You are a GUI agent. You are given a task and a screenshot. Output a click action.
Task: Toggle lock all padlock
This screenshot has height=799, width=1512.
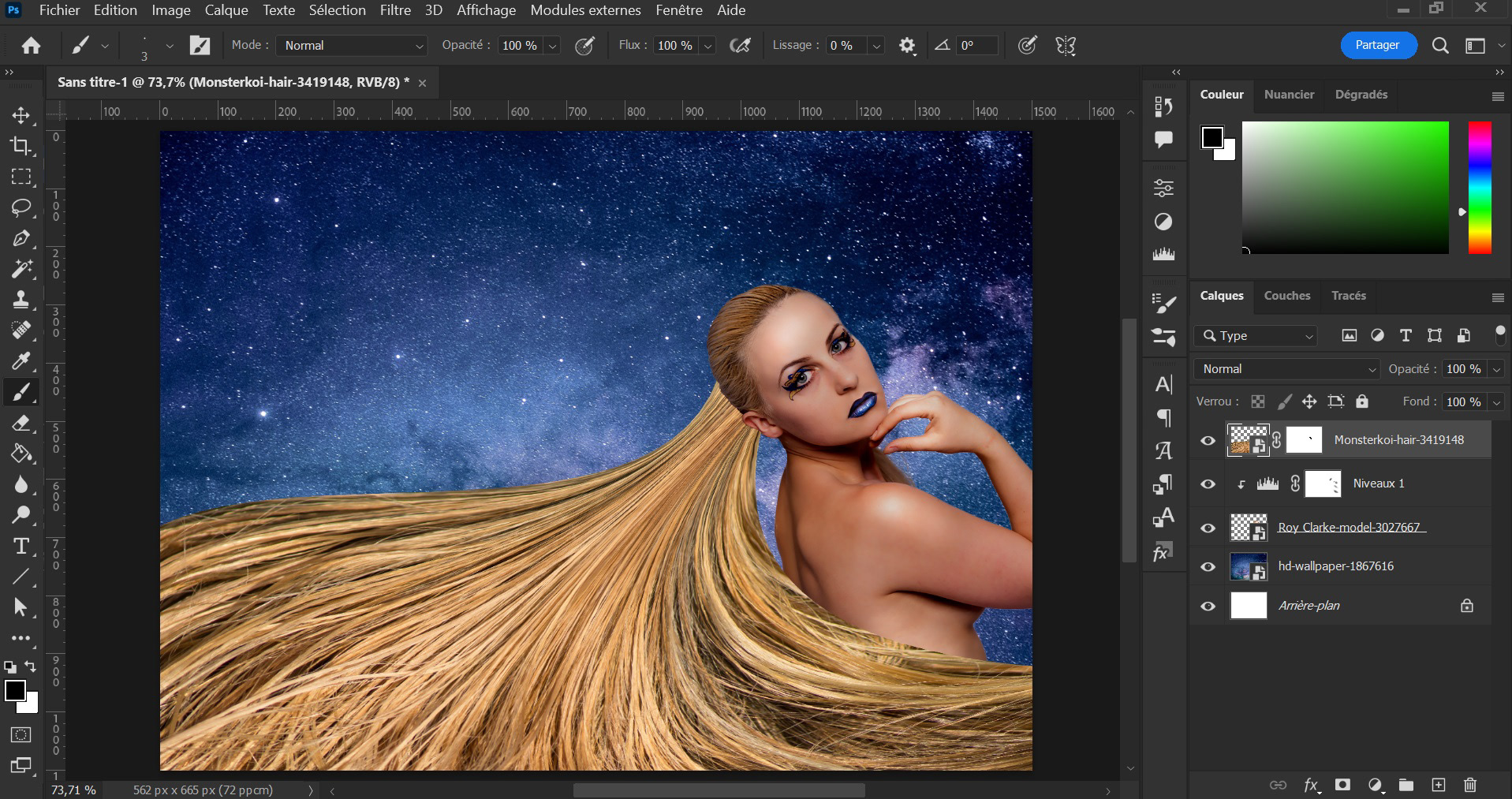[1362, 401]
